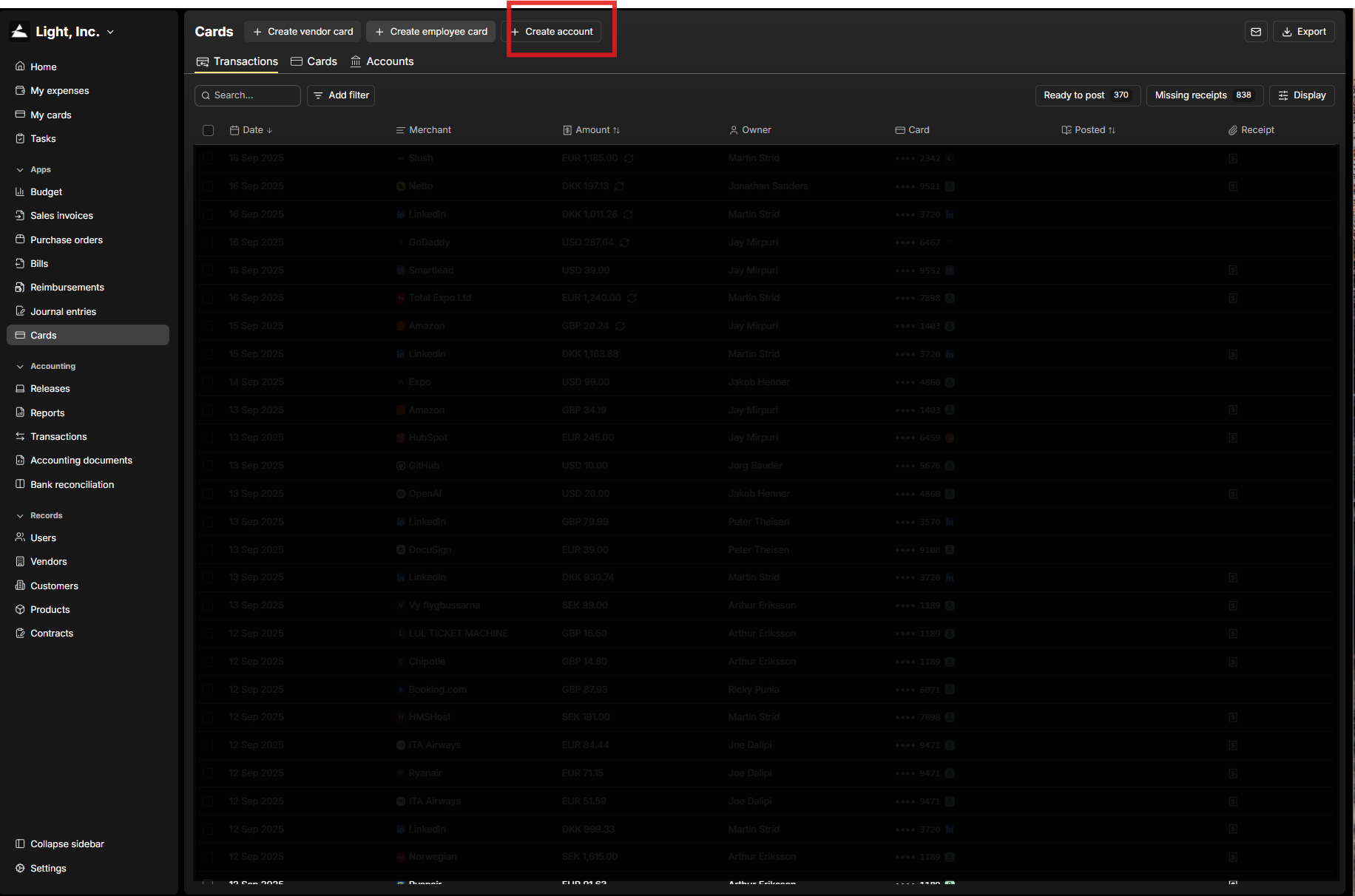
Task: Click the Receipt column header
Action: pos(1251,130)
